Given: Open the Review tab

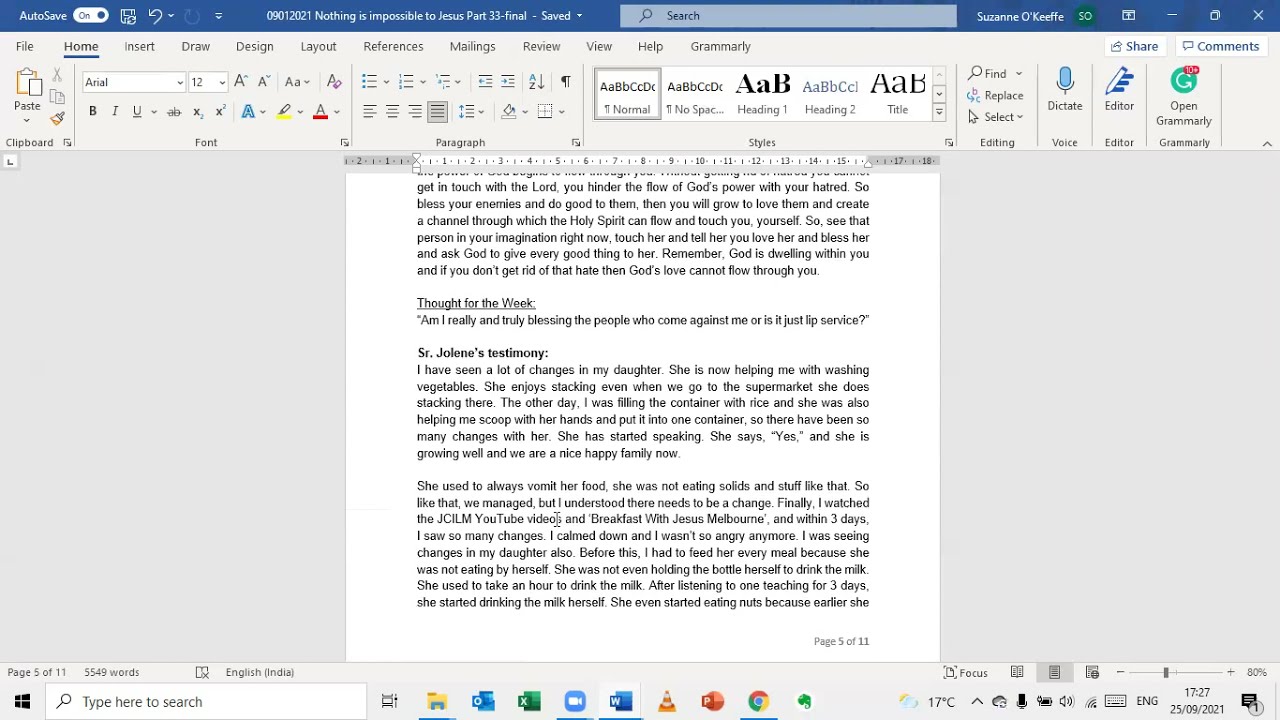Looking at the screenshot, I should coord(541,46).
